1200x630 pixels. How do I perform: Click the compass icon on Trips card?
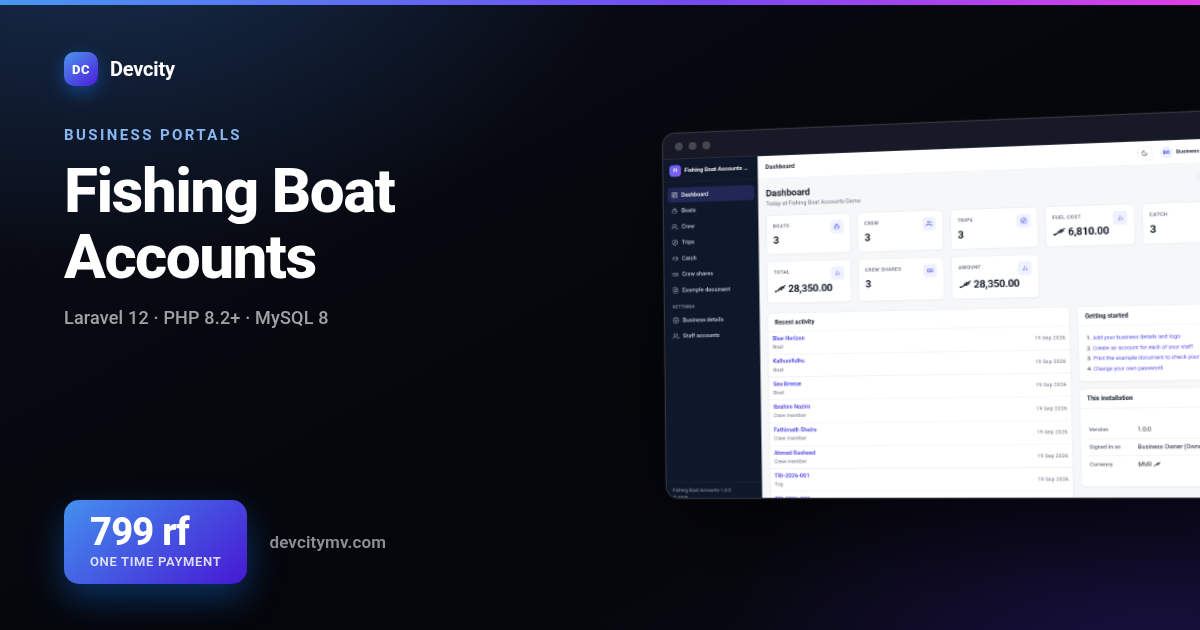[x=1023, y=221]
